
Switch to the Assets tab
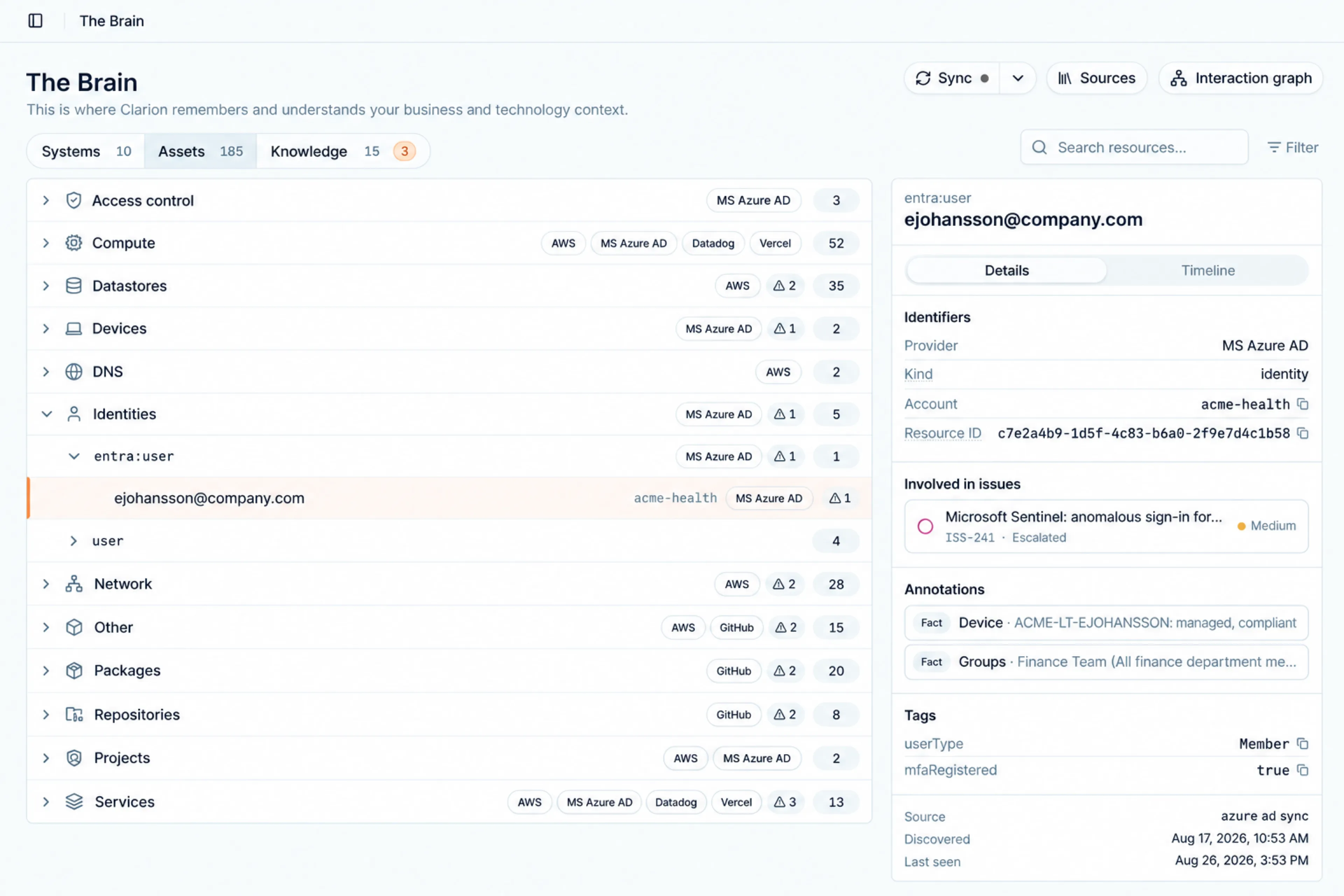tap(201, 152)
